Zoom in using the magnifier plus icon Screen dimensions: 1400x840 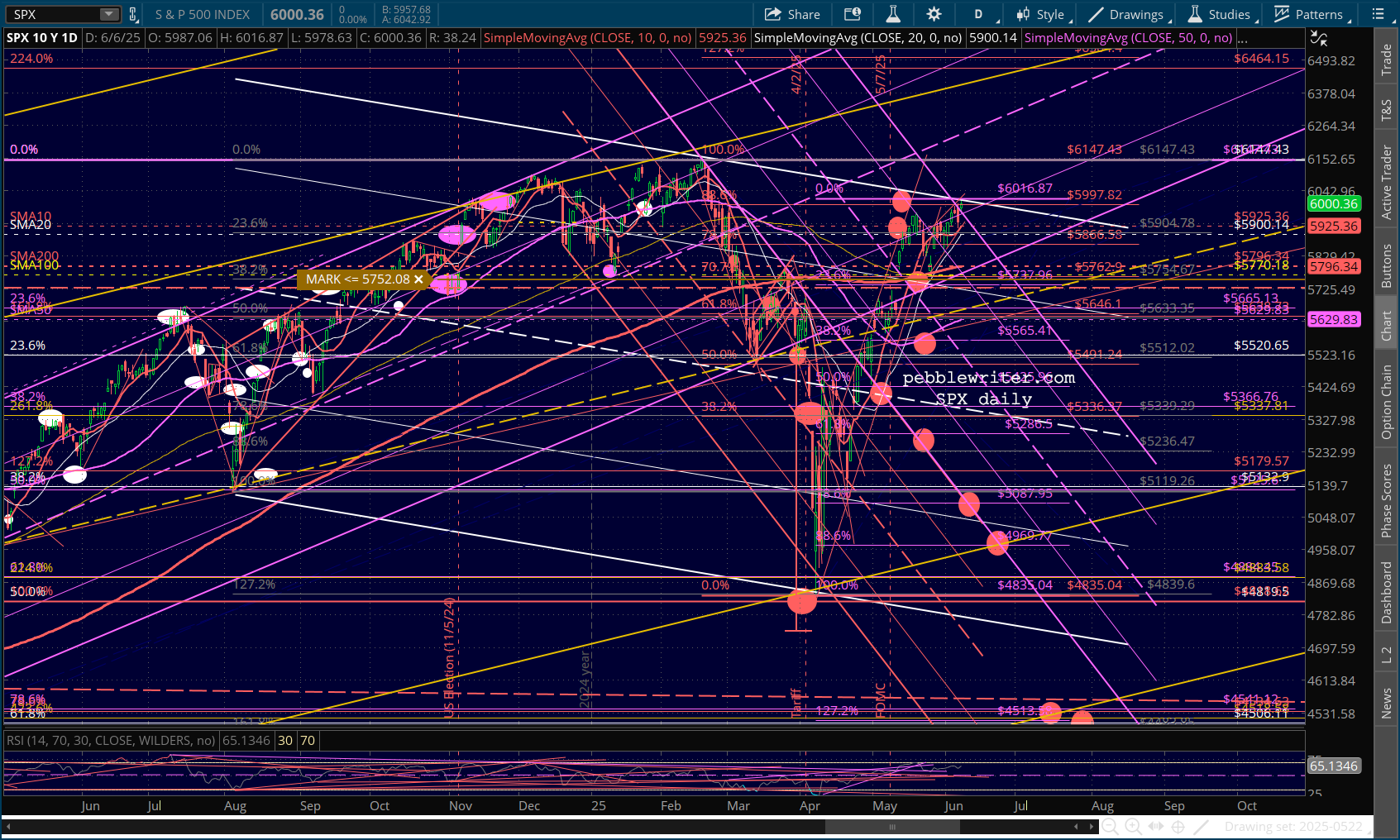click(1133, 826)
